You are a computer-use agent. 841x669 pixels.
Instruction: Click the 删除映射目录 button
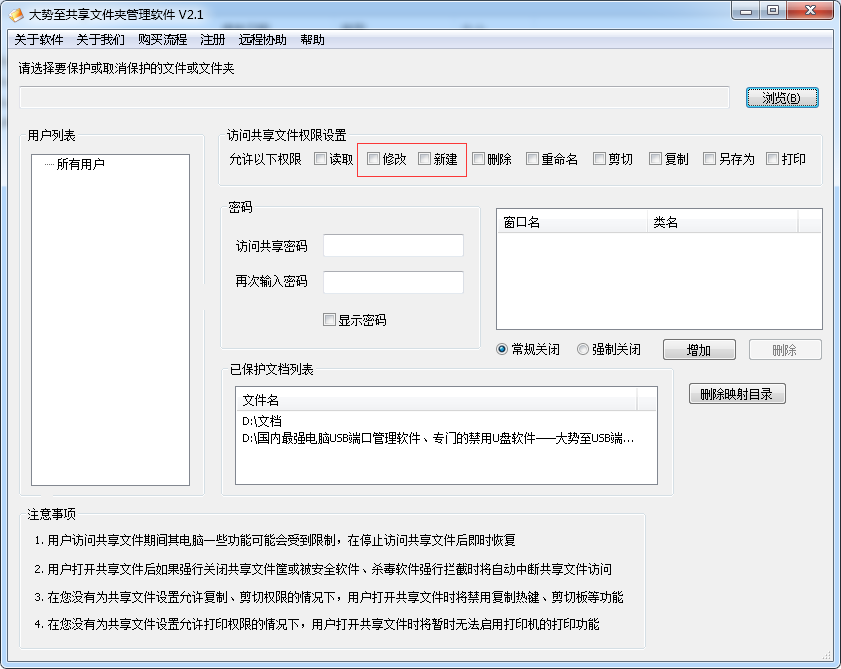[x=737, y=394]
